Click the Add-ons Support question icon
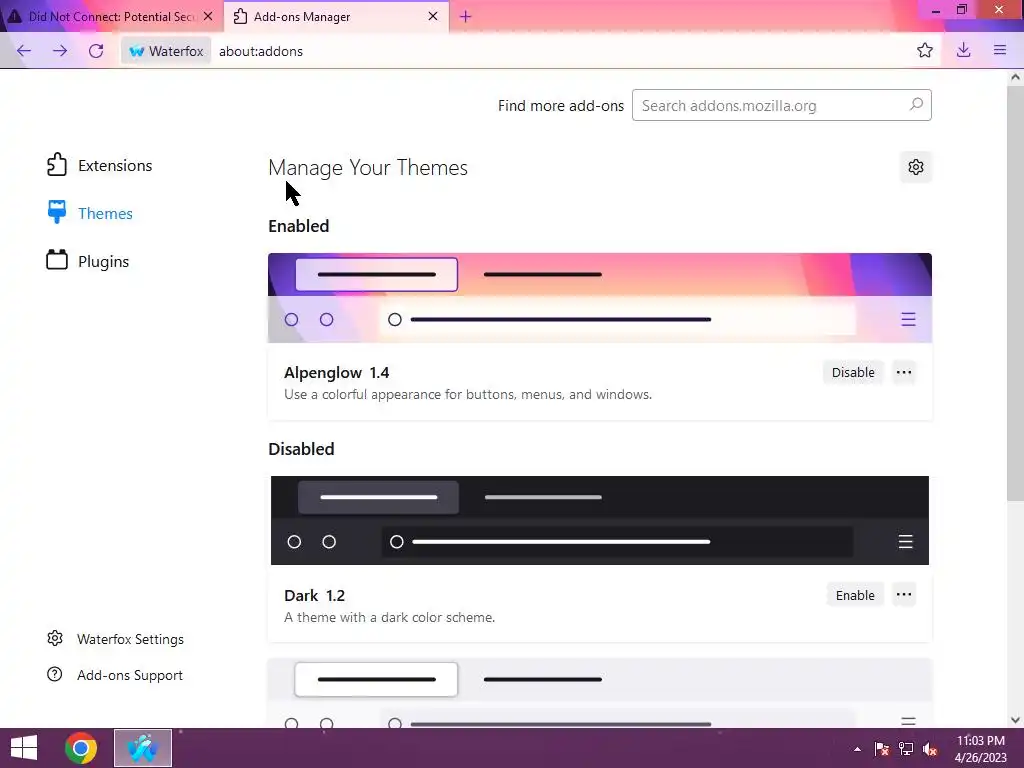Screen dimensions: 1024x768 pyautogui.click(x=55, y=674)
